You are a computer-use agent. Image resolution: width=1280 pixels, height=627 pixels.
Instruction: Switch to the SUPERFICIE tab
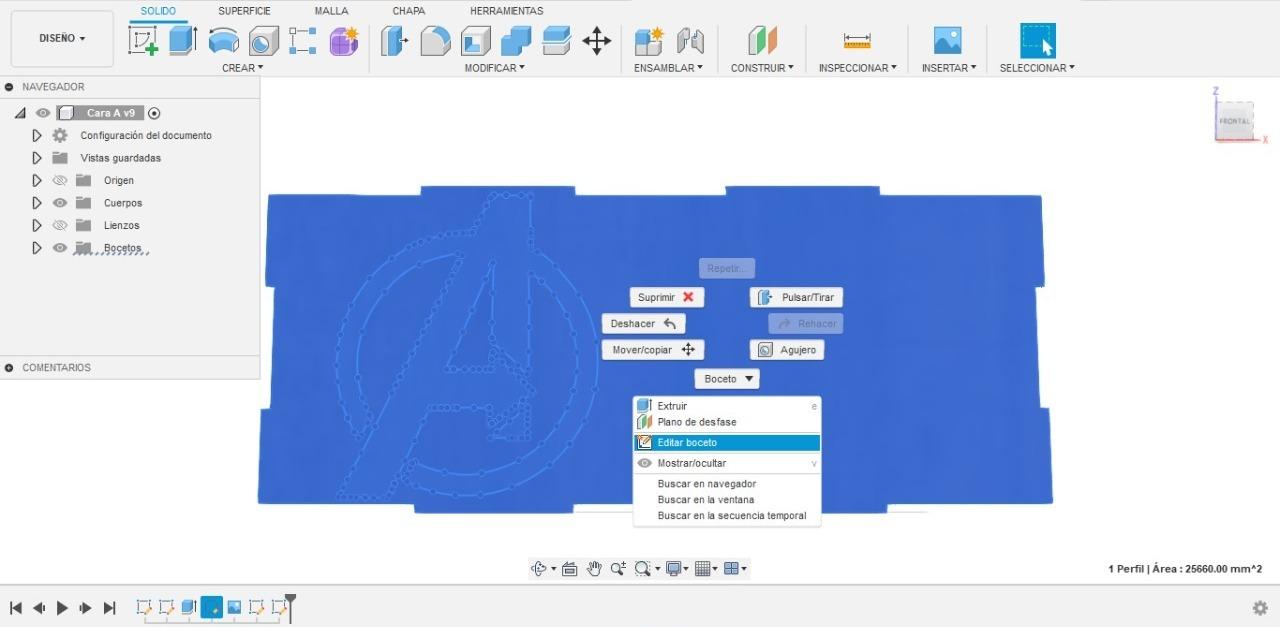(x=244, y=11)
